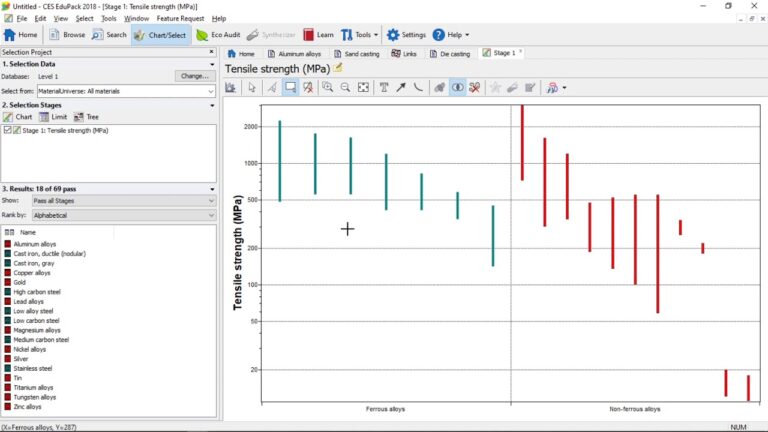The height and width of the screenshot is (432, 768).
Task: Select the text annotation tool
Action: [384, 88]
